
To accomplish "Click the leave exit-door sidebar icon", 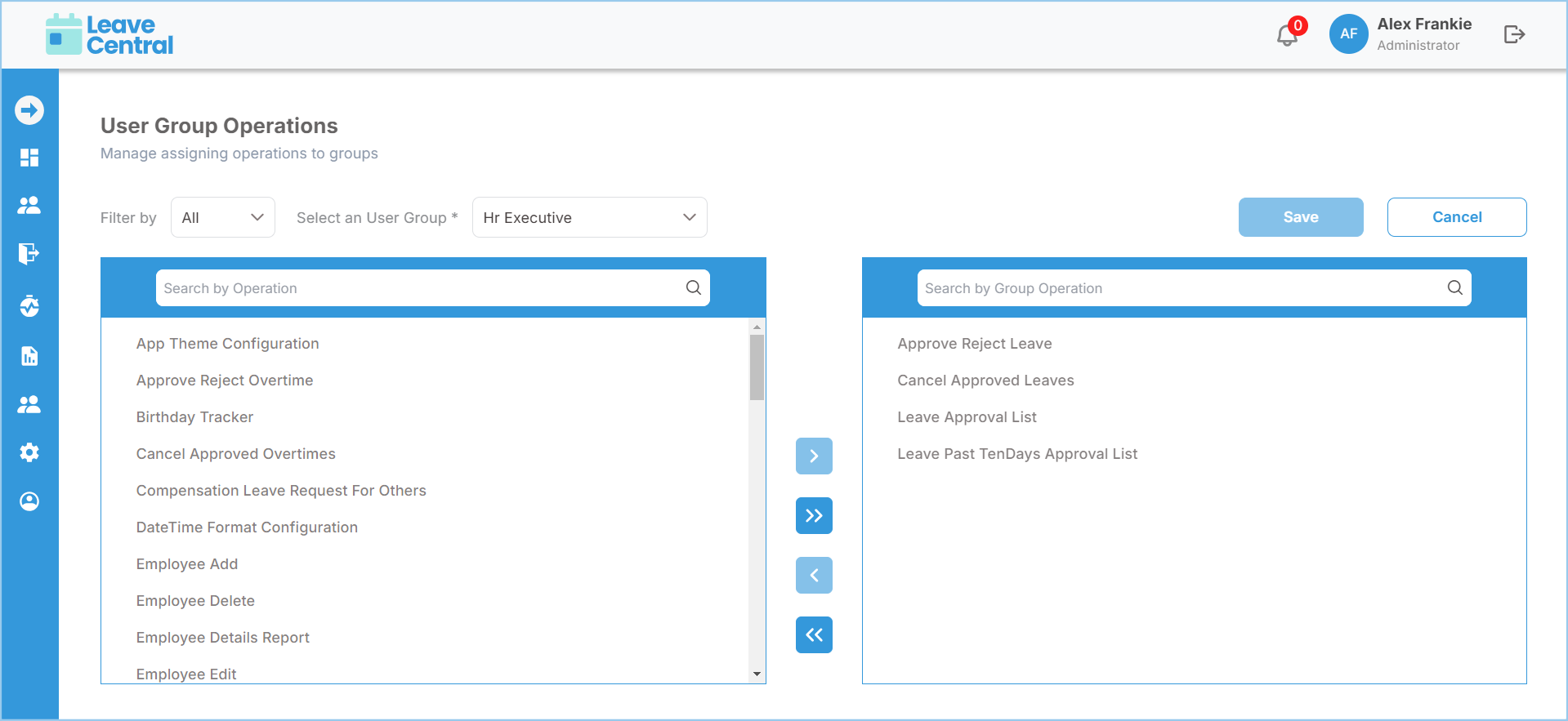I will click(29, 254).
